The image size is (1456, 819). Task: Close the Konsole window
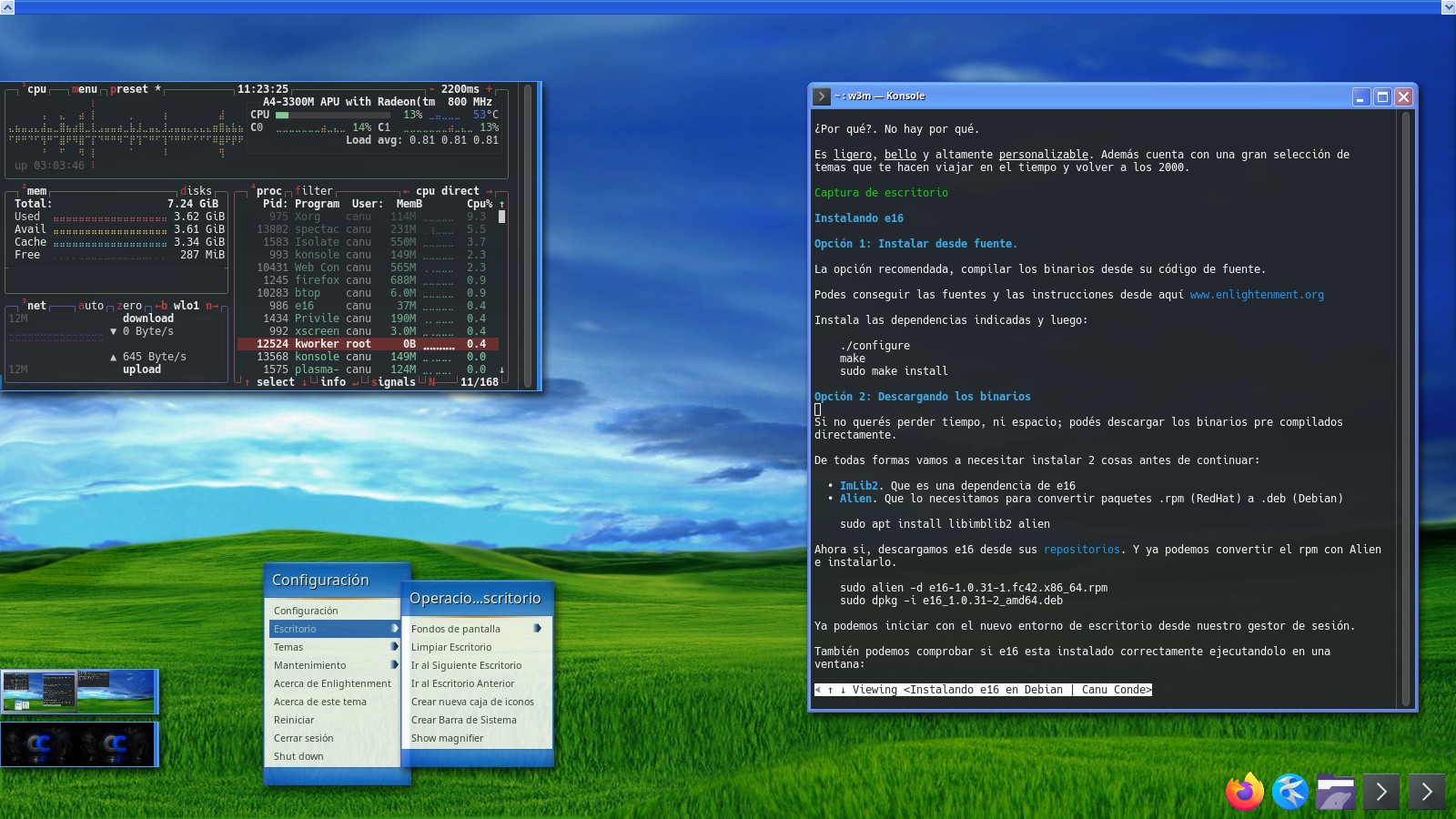point(1403,96)
